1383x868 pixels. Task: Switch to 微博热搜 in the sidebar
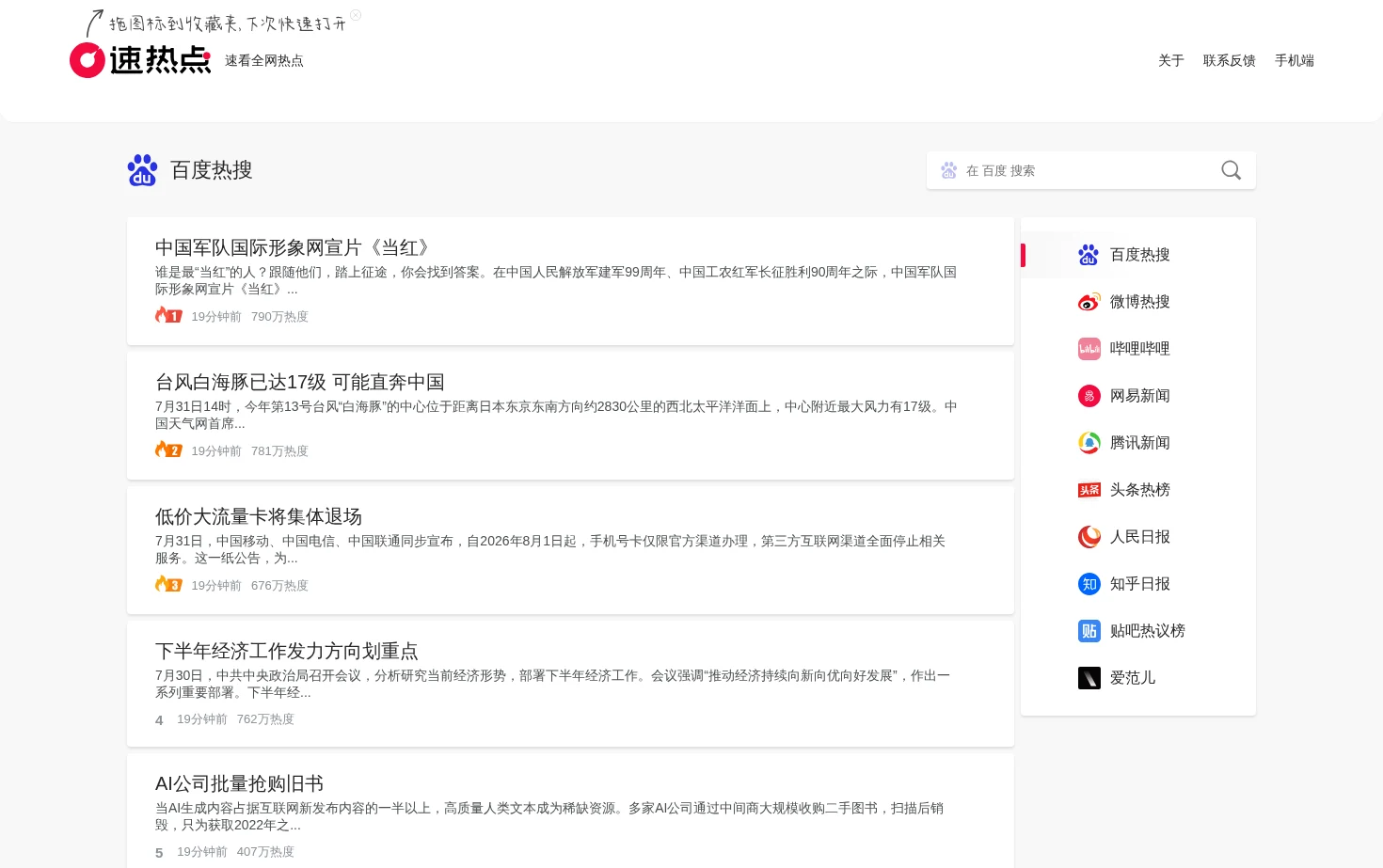1138,302
